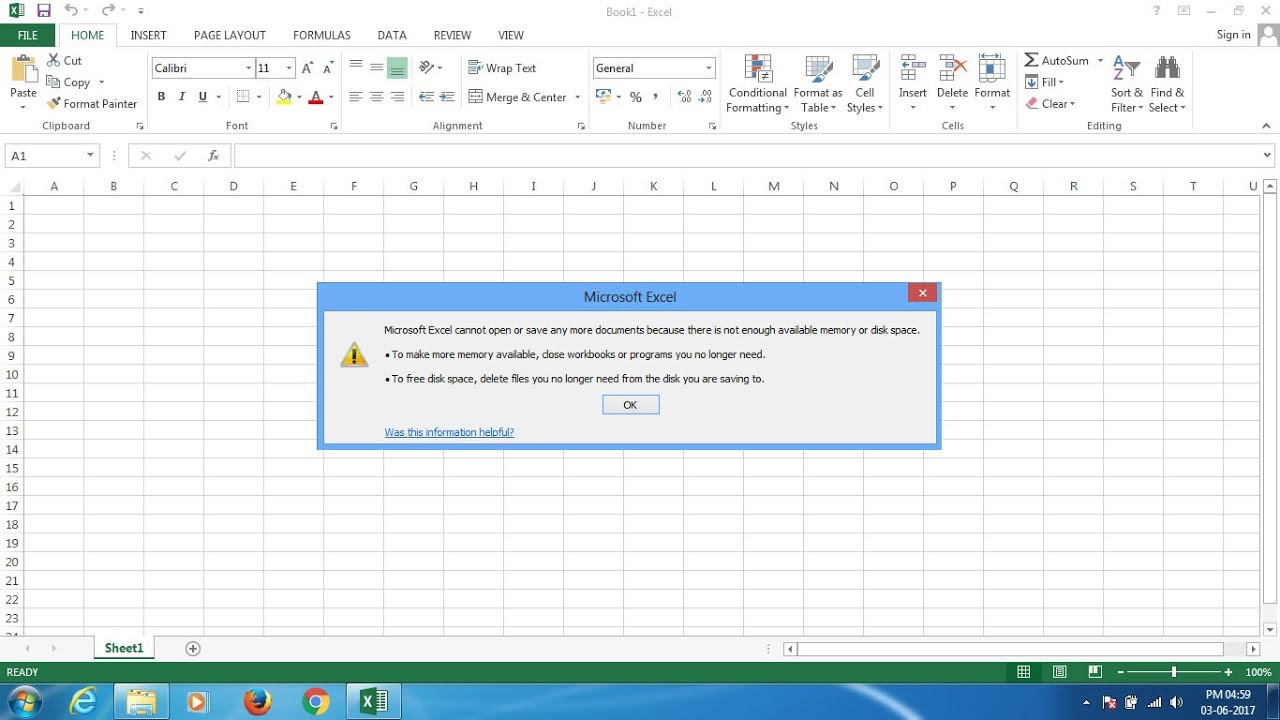1280x720 pixels.
Task: Switch to the PAGE LAYOUT tab
Action: (230, 35)
